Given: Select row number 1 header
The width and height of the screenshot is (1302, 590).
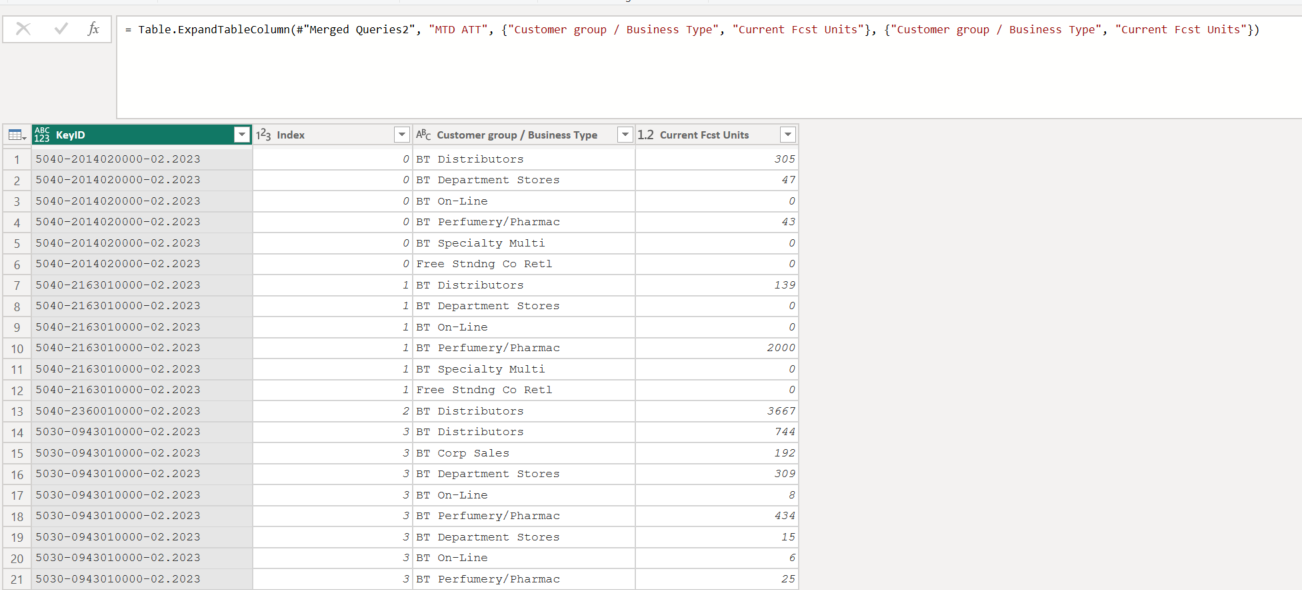Looking at the screenshot, I should click(17, 159).
